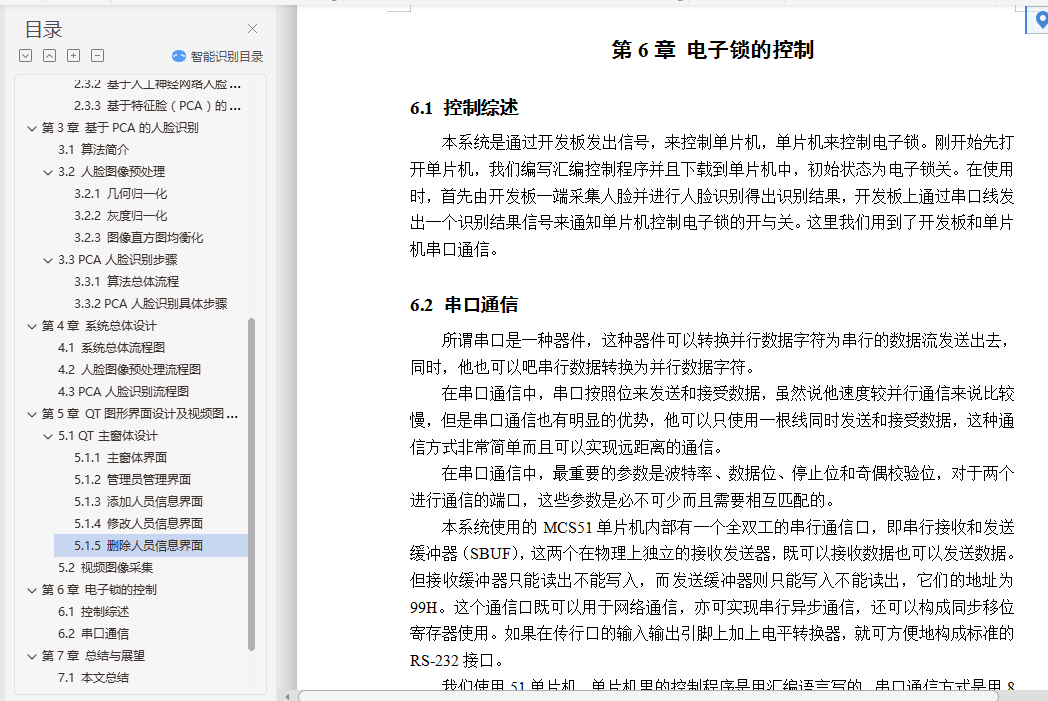Go to 4.2 人脸图像预处理流程图
The width and height of the screenshot is (1048, 701).
click(x=129, y=370)
